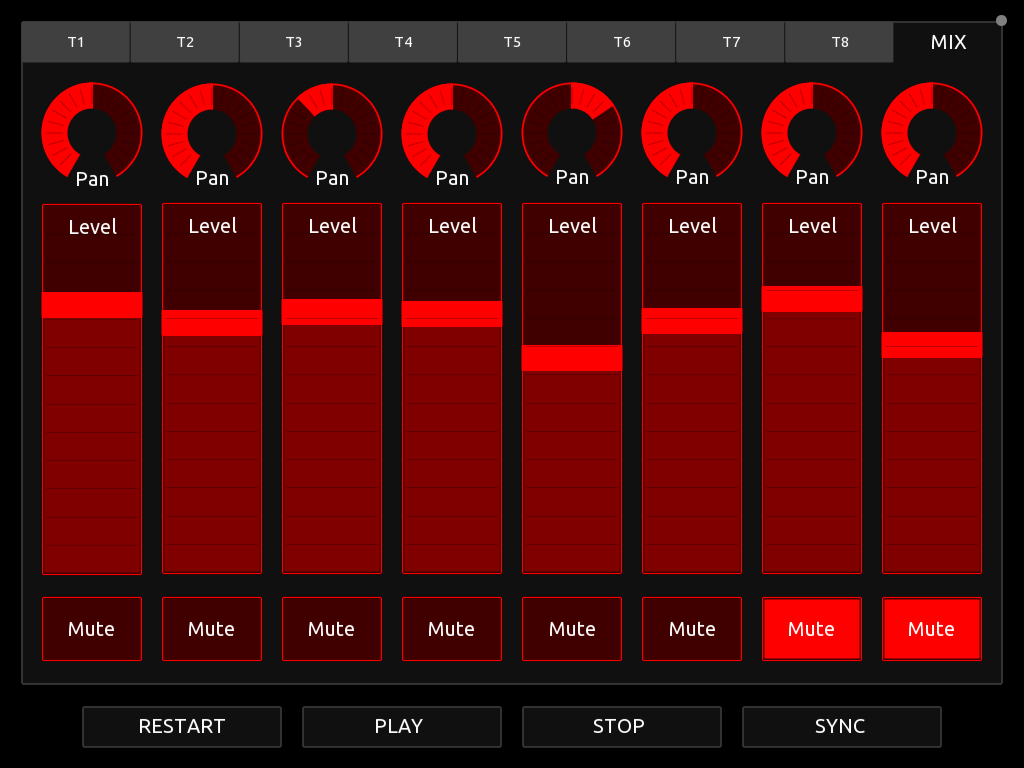The image size is (1024, 768).
Task: Mute the first channel
Action: click(x=92, y=629)
